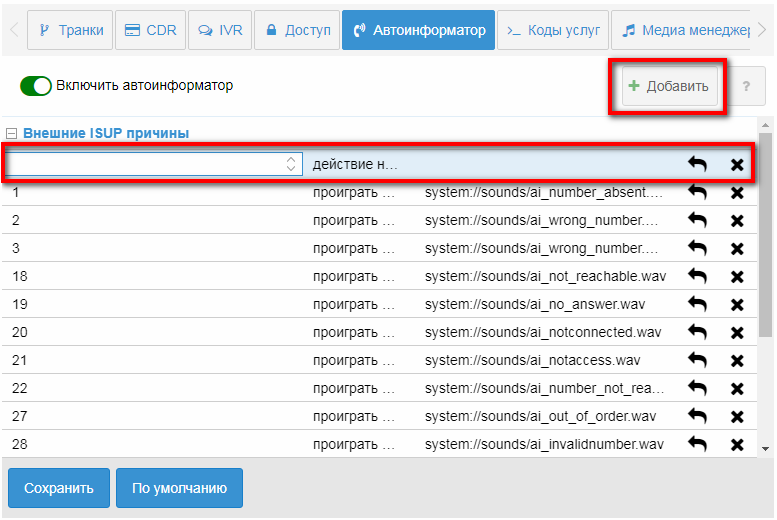The height and width of the screenshot is (520, 777).
Task: Click the revert arrow for cause 22
Action: (x=697, y=388)
